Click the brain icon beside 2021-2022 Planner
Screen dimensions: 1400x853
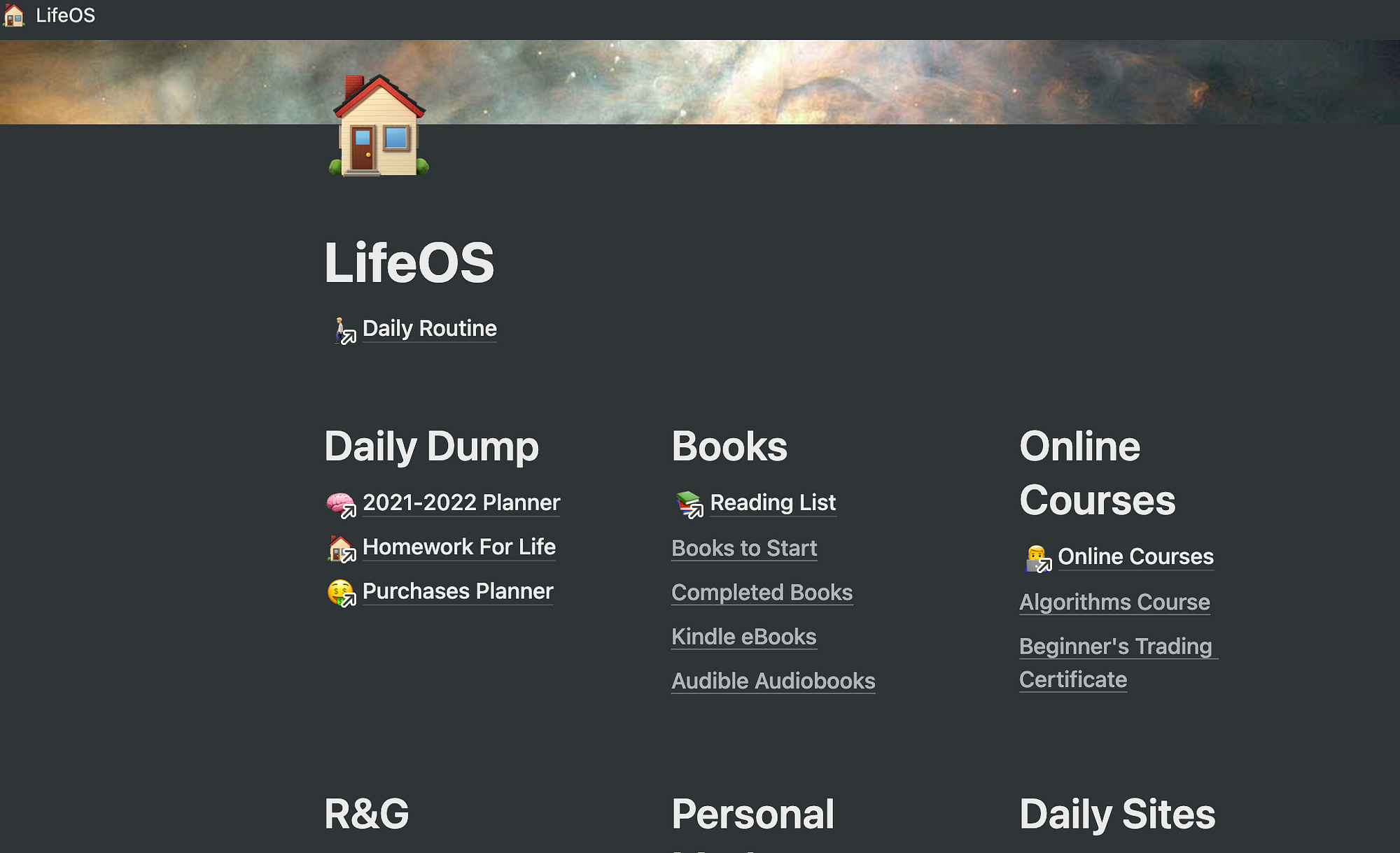(341, 505)
